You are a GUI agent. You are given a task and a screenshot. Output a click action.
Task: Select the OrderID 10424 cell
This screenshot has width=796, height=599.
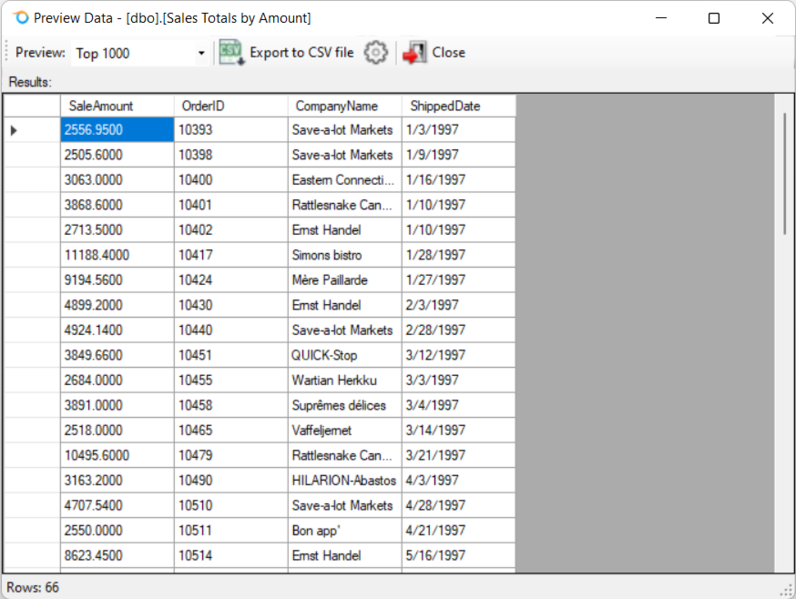click(231, 280)
